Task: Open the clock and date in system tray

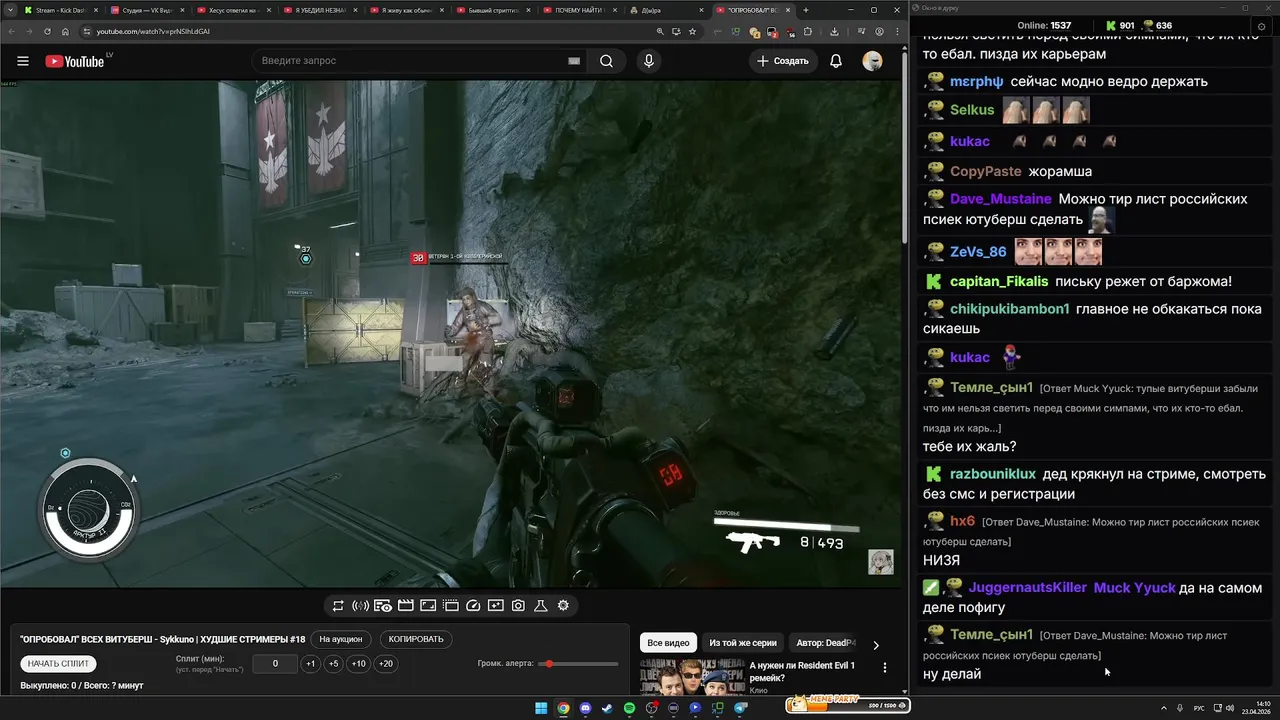Action: (1256, 708)
